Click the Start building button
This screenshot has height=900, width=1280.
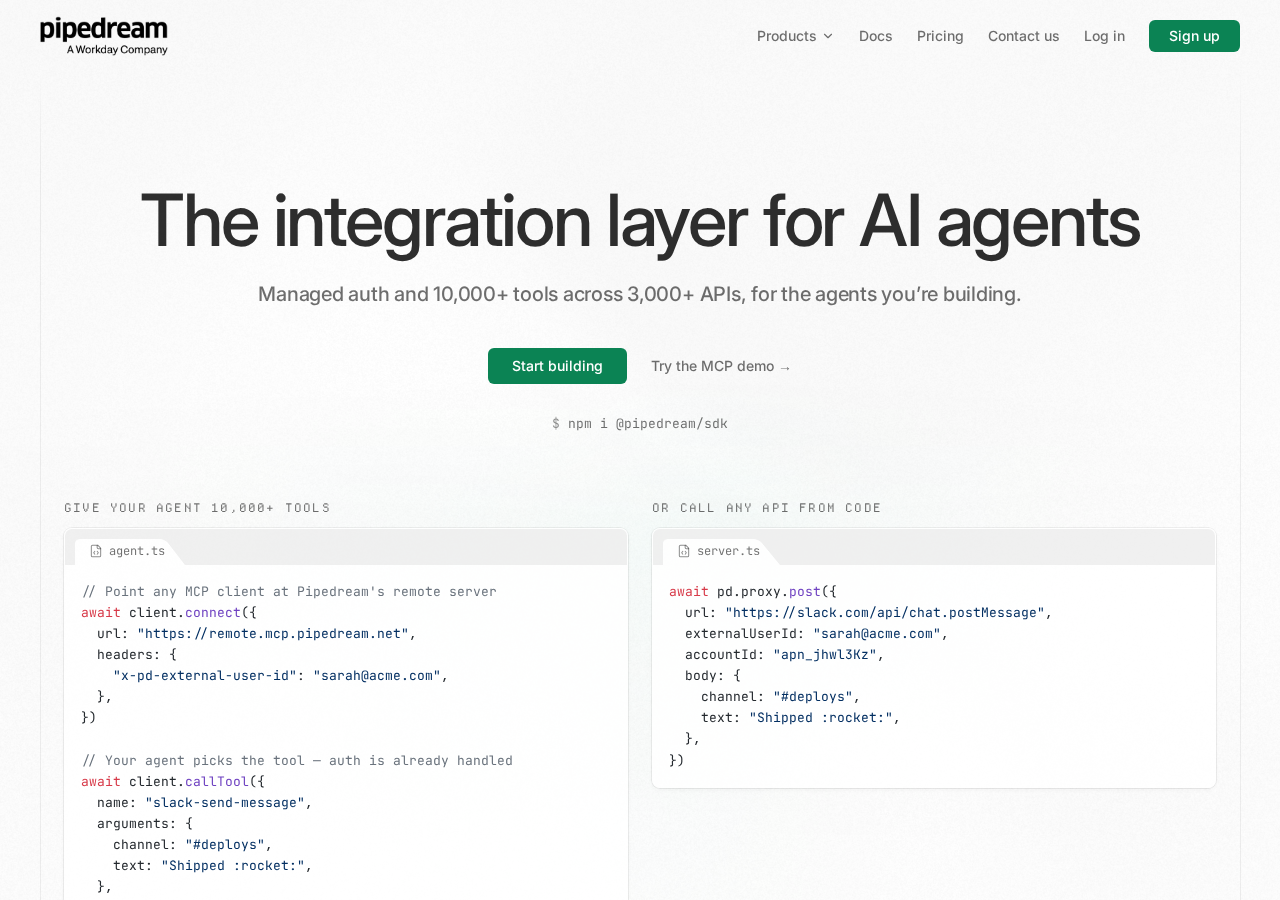(557, 366)
